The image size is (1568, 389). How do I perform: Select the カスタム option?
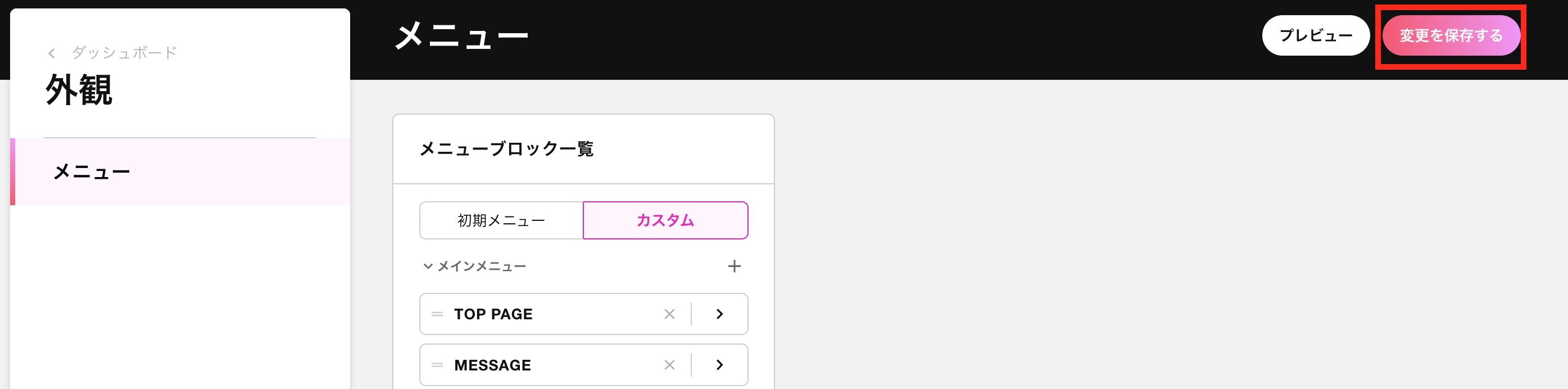[665, 220]
